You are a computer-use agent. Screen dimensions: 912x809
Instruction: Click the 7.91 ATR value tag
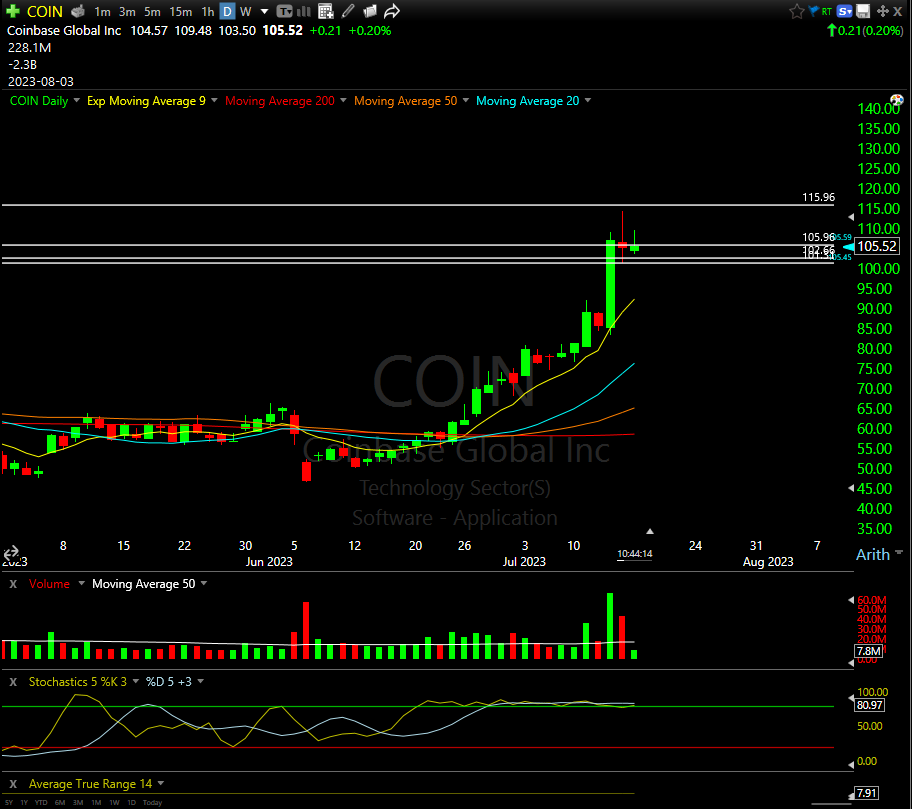(x=867, y=793)
